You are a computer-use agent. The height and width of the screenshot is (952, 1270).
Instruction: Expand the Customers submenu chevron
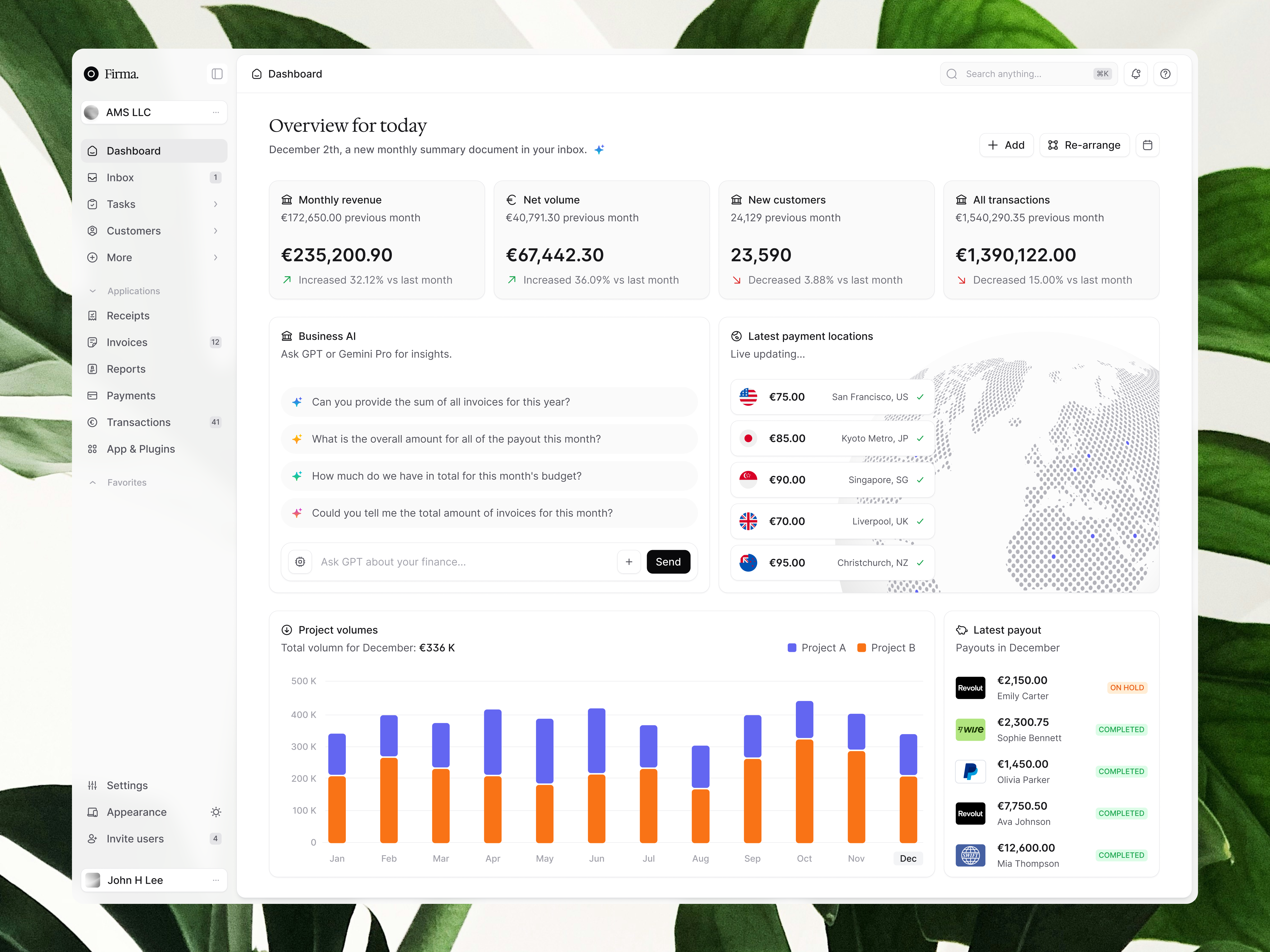coord(216,231)
